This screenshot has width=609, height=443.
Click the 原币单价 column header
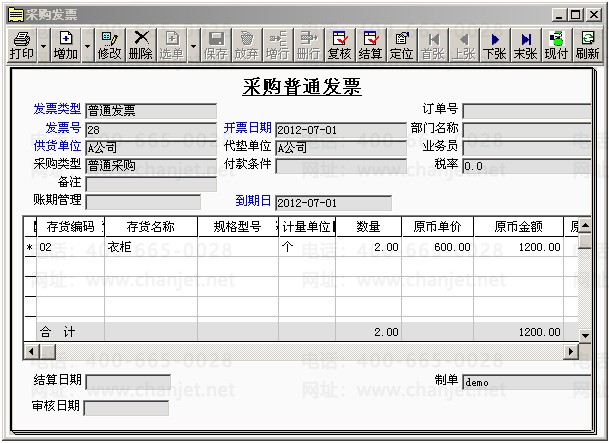point(437,227)
